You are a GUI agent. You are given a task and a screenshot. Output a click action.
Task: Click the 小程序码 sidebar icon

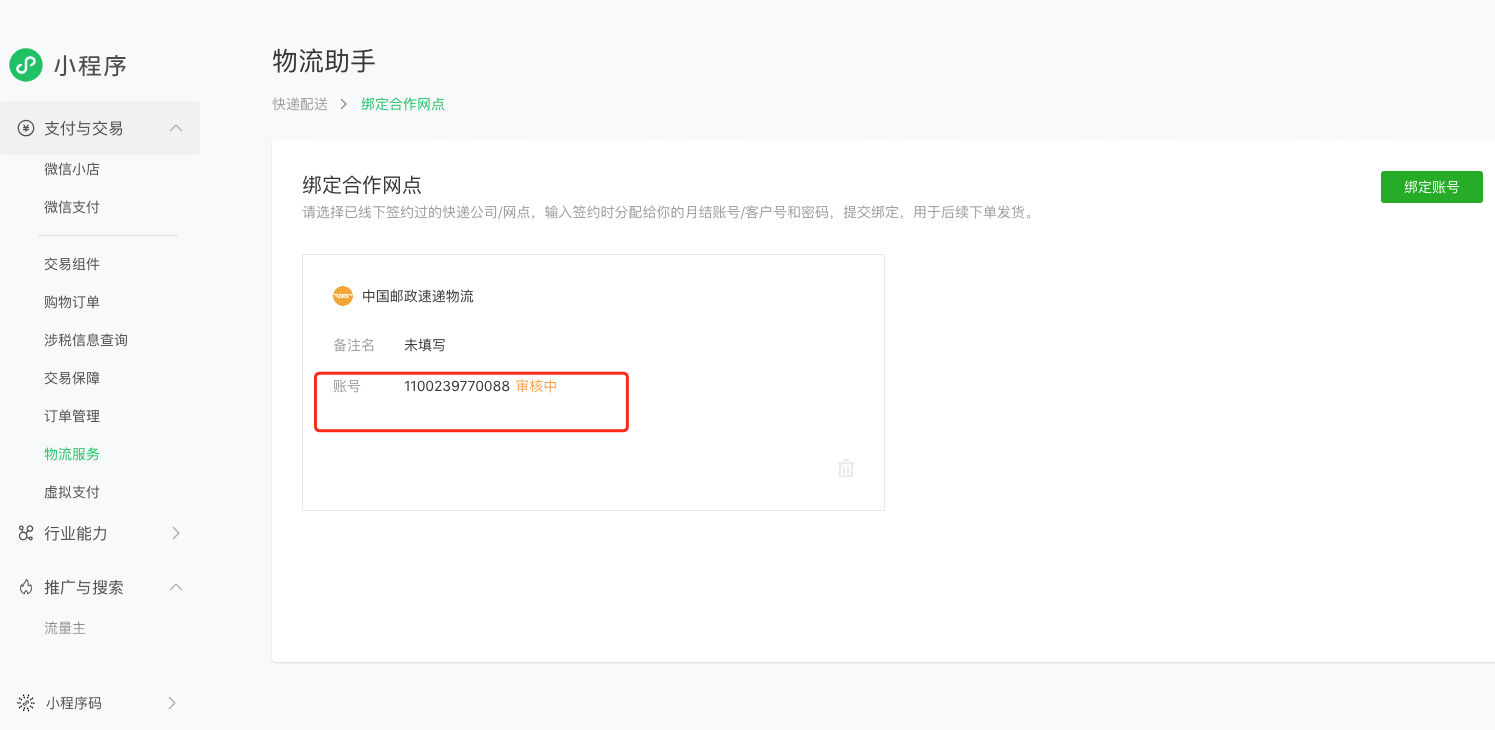coord(26,703)
